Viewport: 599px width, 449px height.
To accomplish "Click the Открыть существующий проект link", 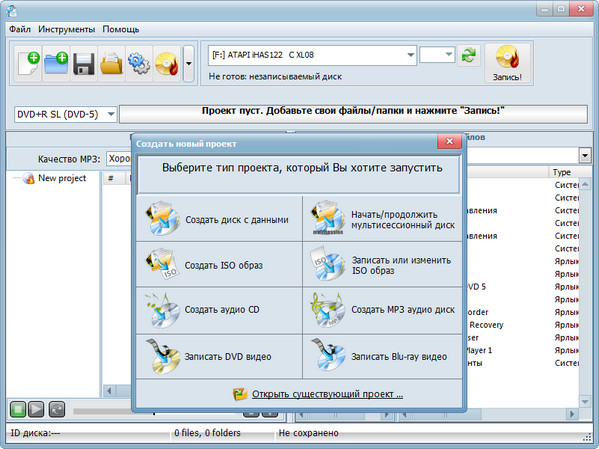I will click(327, 394).
